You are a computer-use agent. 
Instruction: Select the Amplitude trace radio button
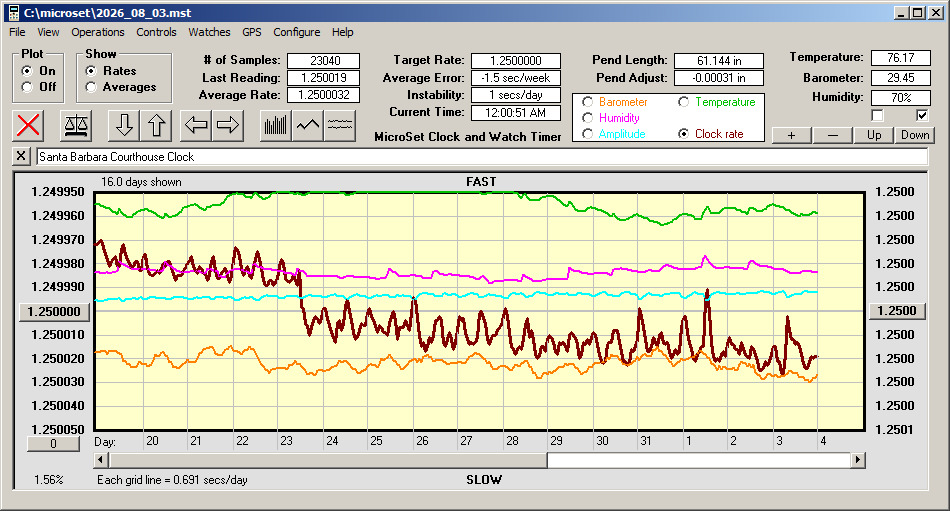pos(587,133)
